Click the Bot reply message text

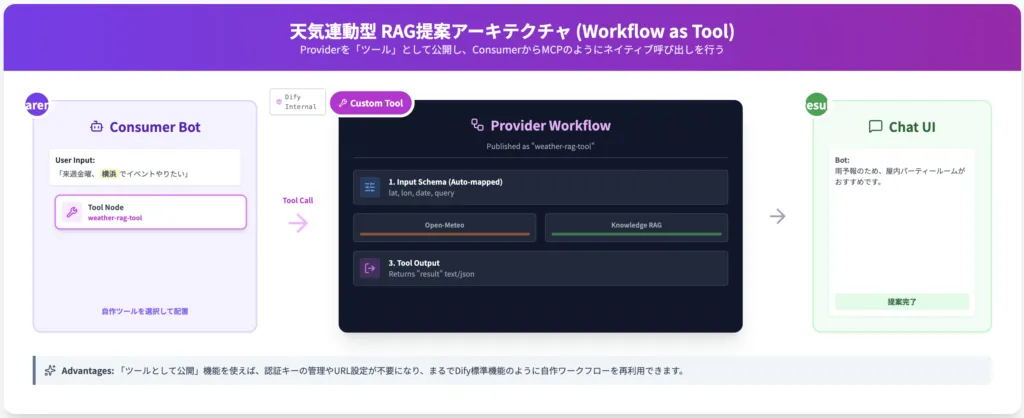899,176
